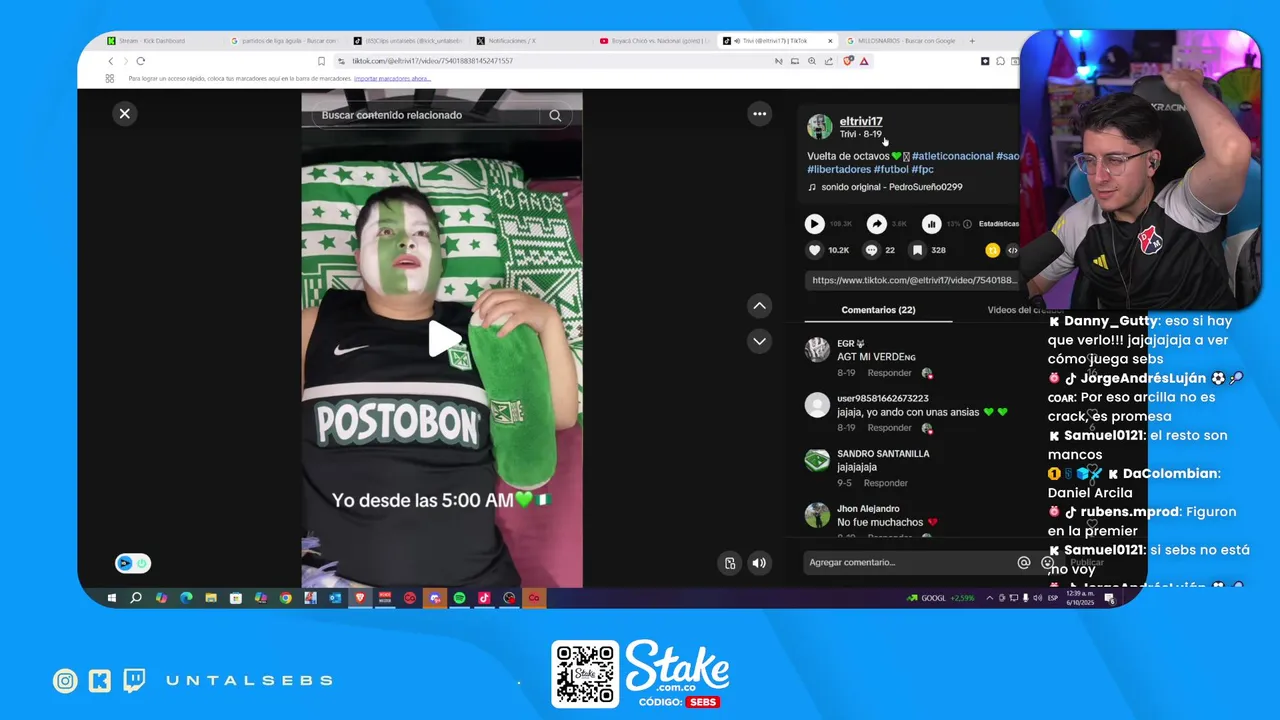Close the TikTok video viewer with X
Viewport: 1280px width, 720px height.
(124, 114)
